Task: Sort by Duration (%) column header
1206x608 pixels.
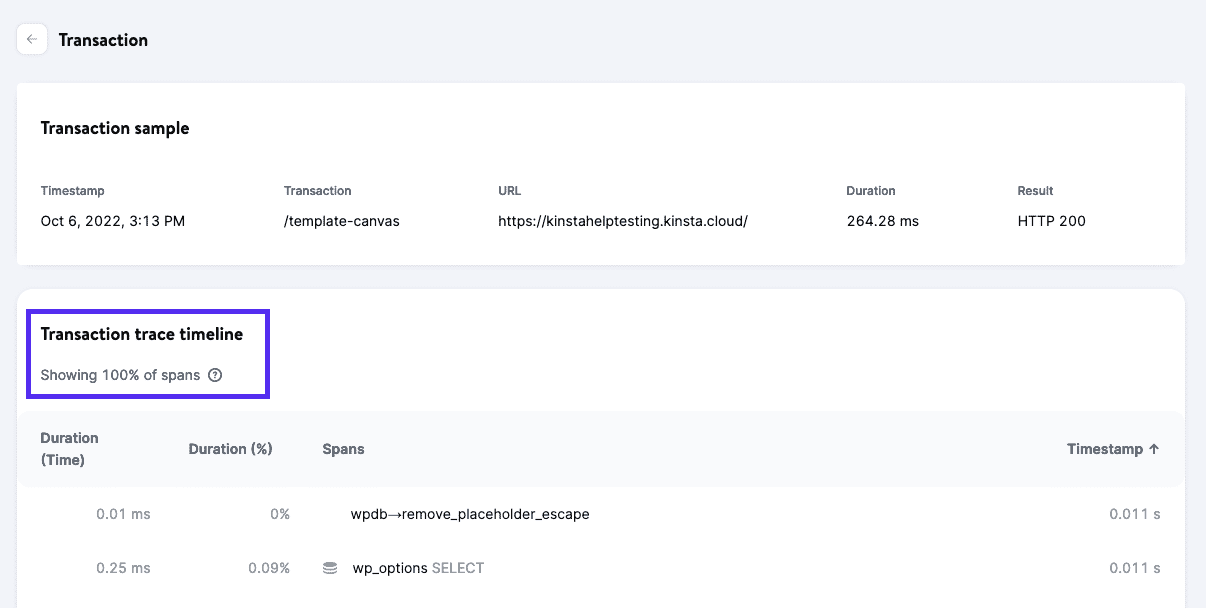Action: point(230,449)
